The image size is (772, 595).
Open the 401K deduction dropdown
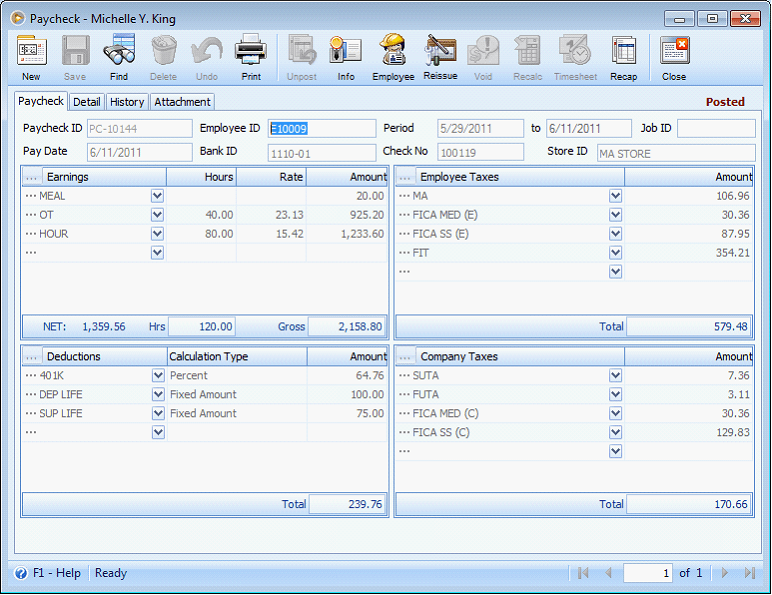click(x=158, y=375)
